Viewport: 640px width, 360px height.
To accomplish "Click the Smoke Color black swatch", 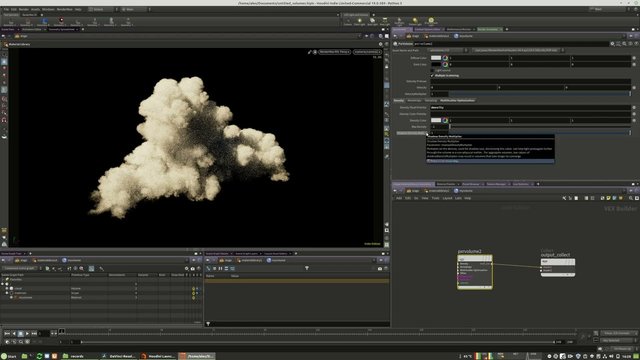I will (436, 64).
